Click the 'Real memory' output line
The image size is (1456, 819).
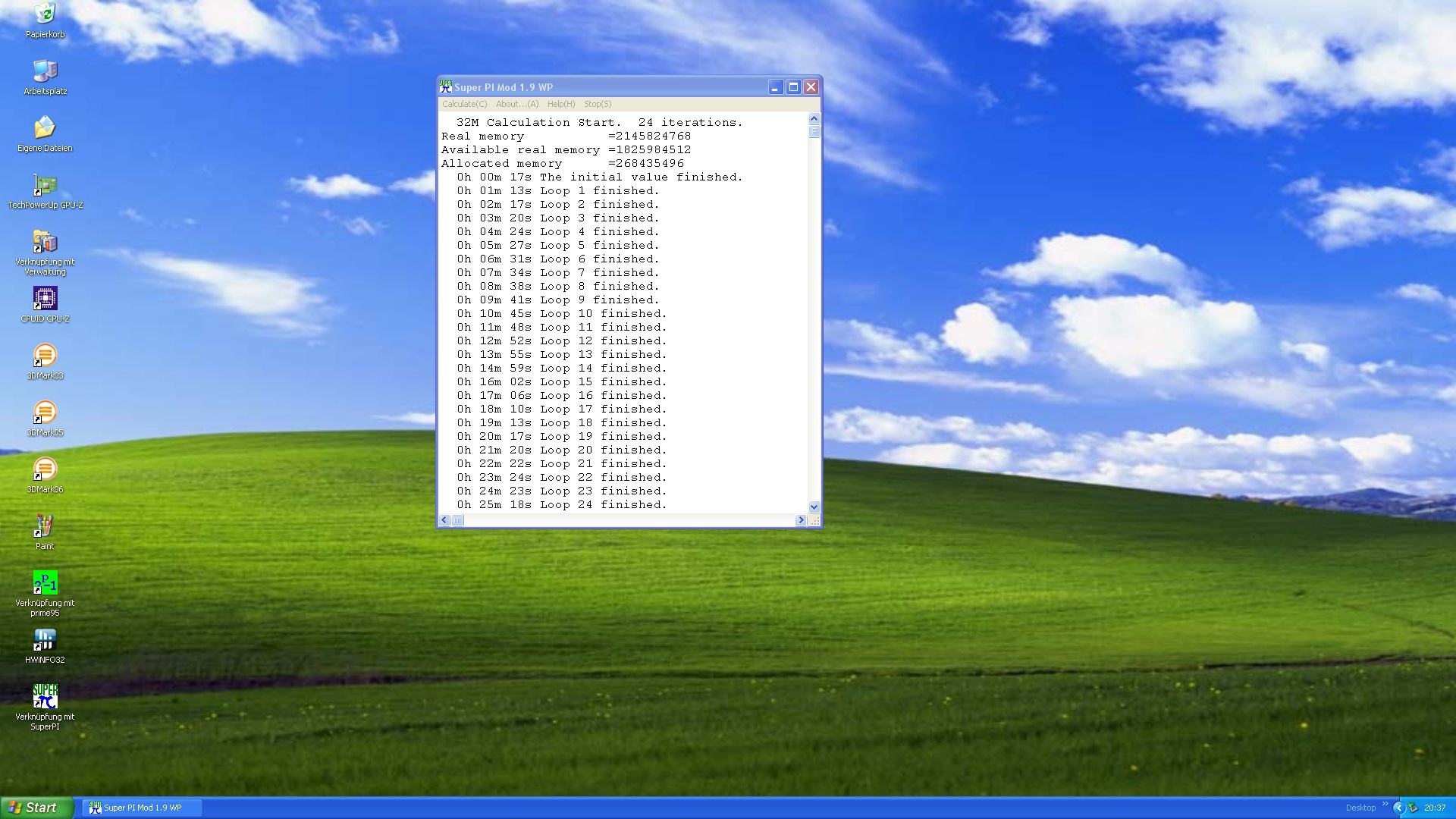tap(566, 136)
